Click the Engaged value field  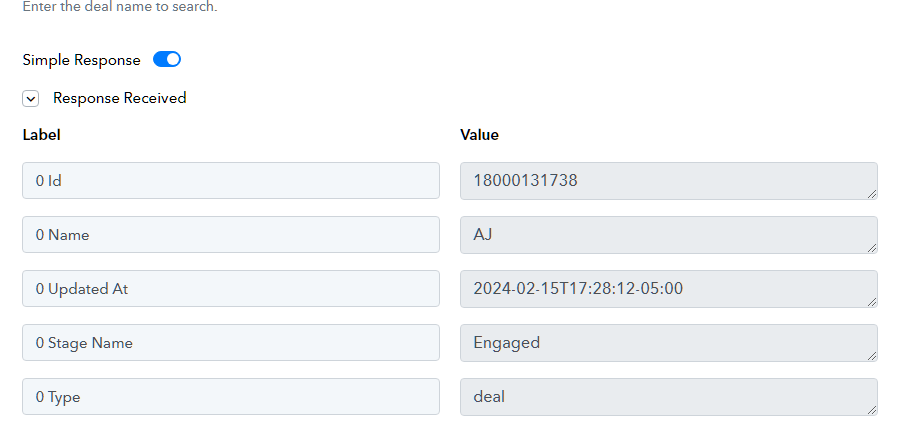(x=669, y=343)
